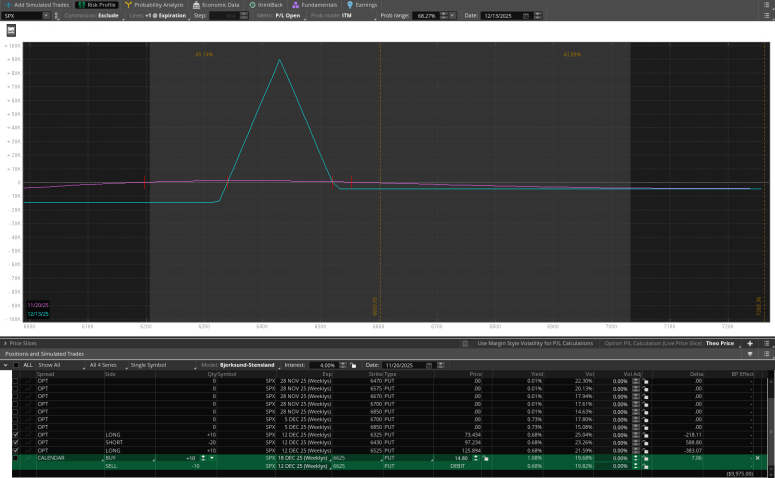Uncheck the 6325 PUT long position row

(x=14, y=436)
